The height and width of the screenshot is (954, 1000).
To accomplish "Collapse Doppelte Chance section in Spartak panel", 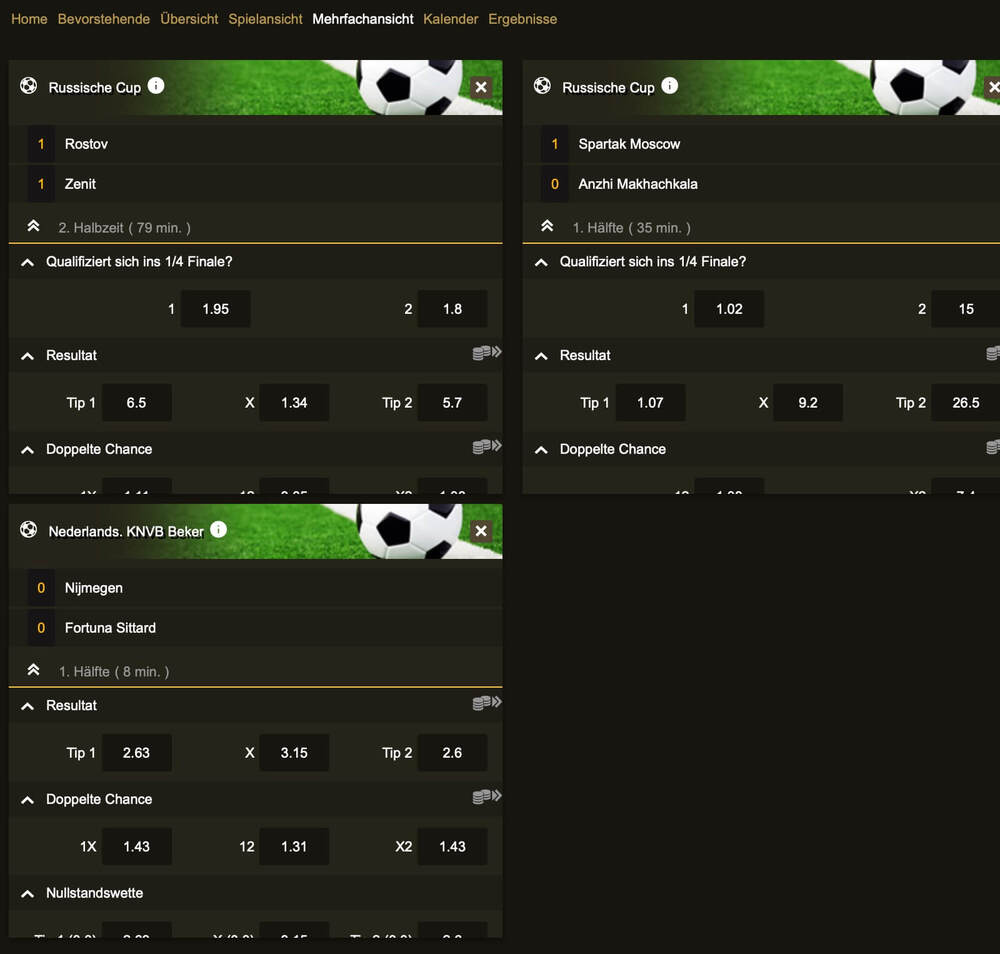I will (541, 450).
